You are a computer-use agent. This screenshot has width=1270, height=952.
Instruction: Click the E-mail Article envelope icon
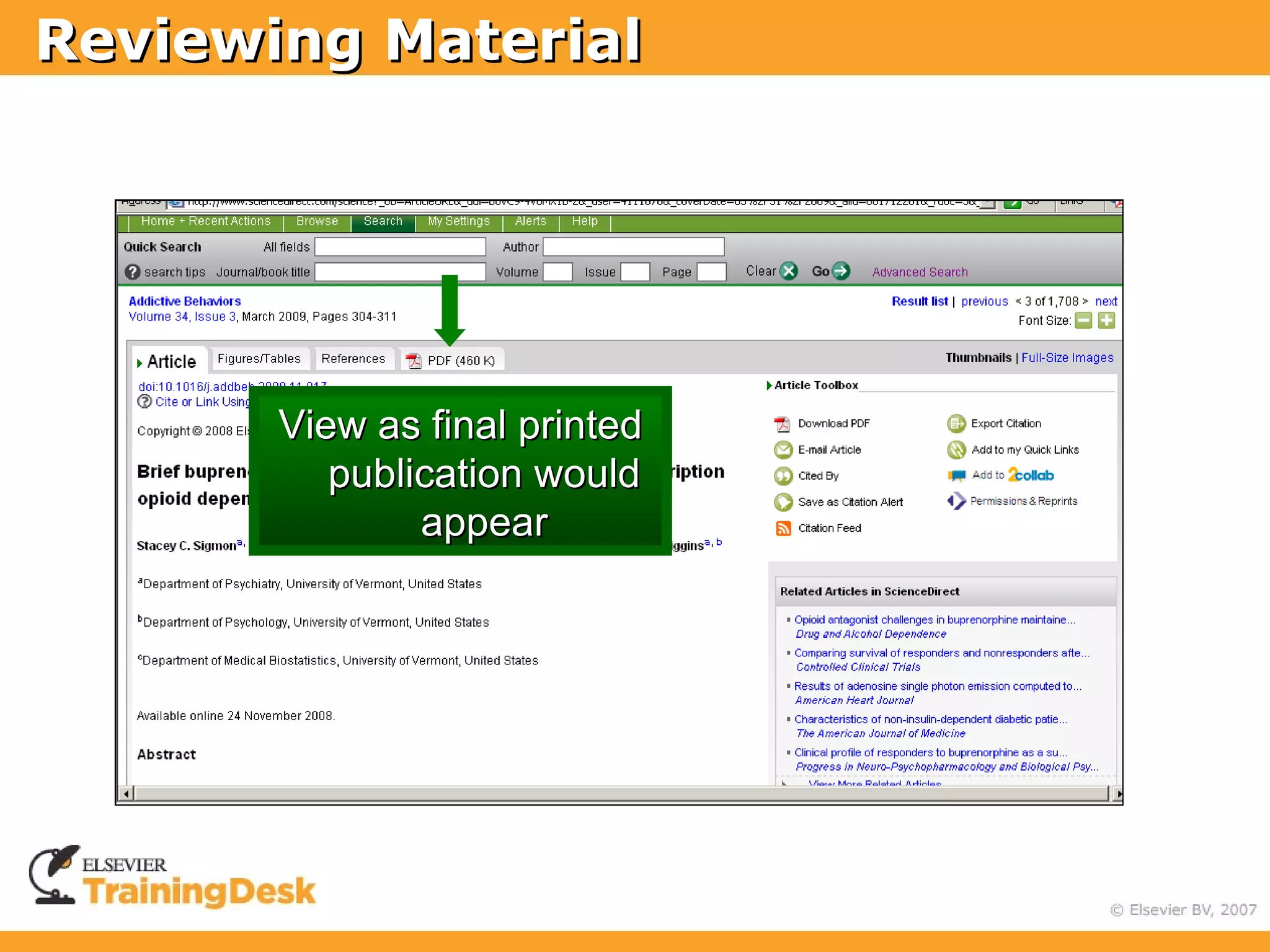tap(783, 450)
